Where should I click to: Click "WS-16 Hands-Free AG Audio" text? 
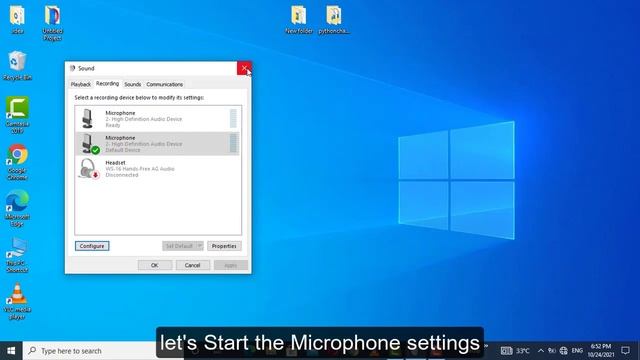pyautogui.click(x=140, y=169)
